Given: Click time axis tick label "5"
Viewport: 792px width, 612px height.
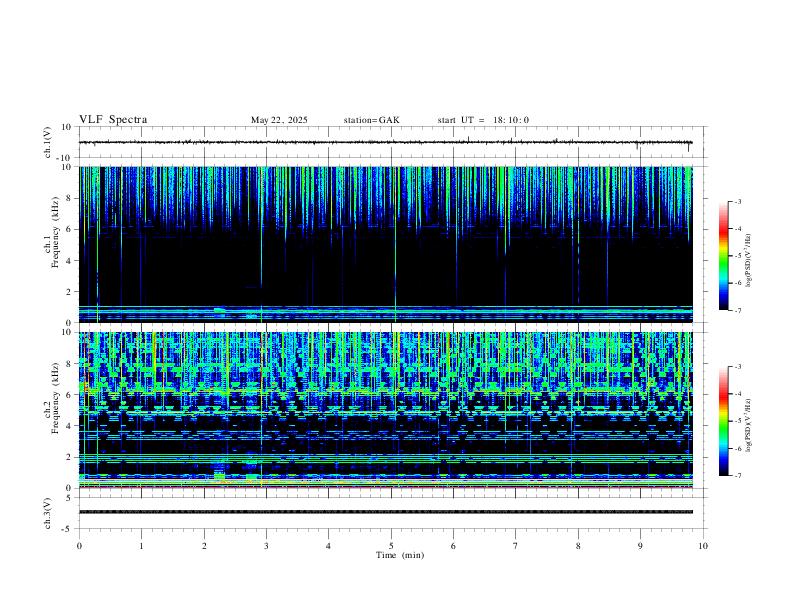Looking at the screenshot, I should coord(391,546).
